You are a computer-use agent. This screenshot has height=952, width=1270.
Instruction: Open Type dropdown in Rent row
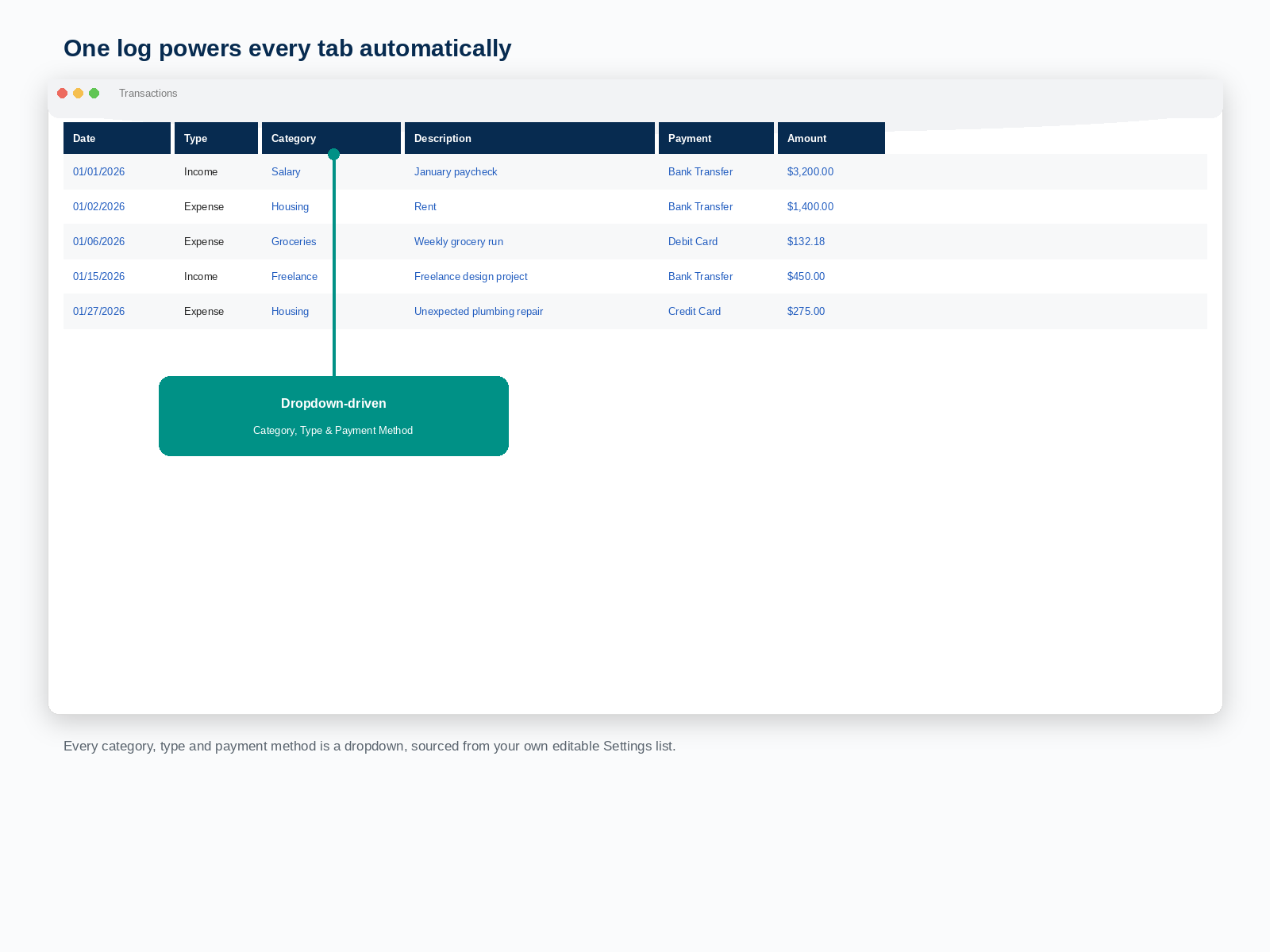click(x=204, y=207)
